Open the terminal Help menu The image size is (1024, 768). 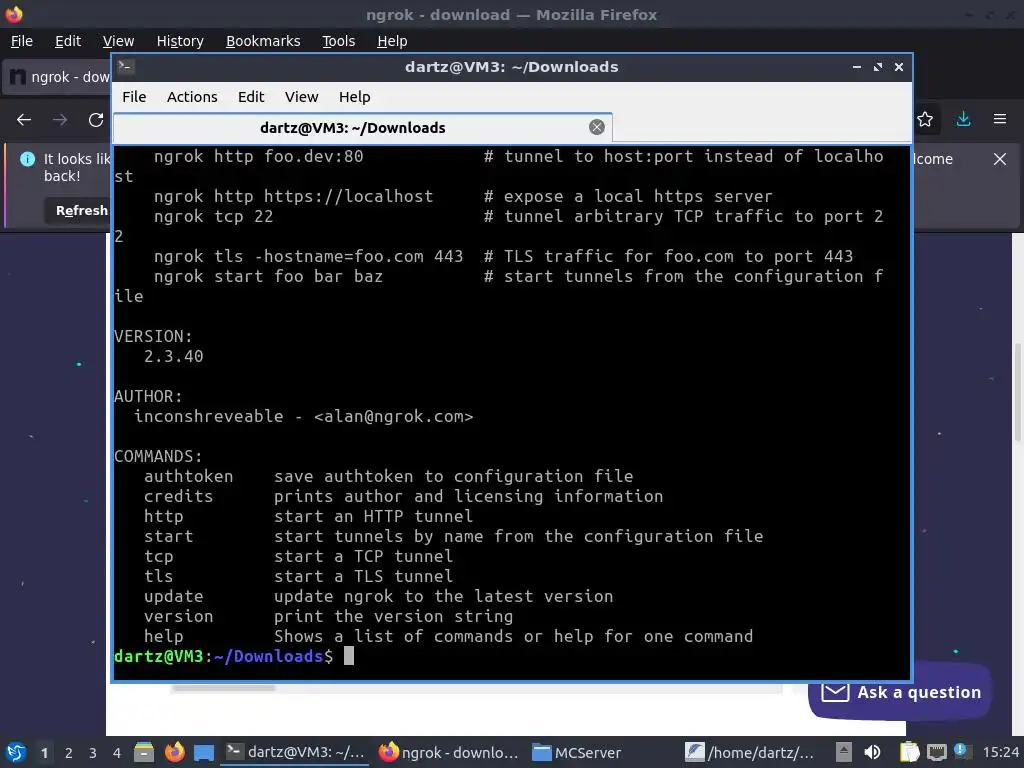click(355, 97)
